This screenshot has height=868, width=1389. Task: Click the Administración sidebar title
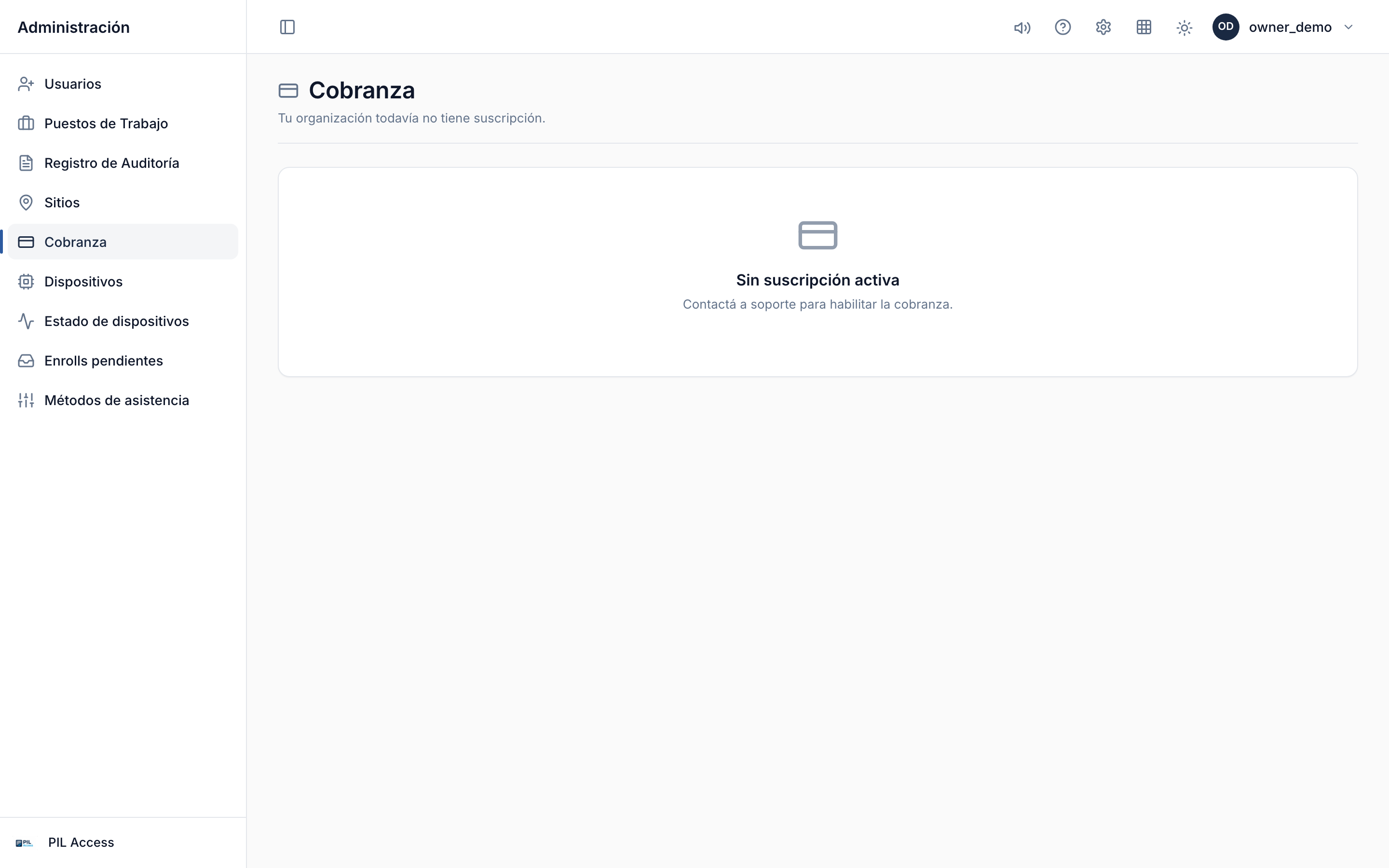pos(73,27)
